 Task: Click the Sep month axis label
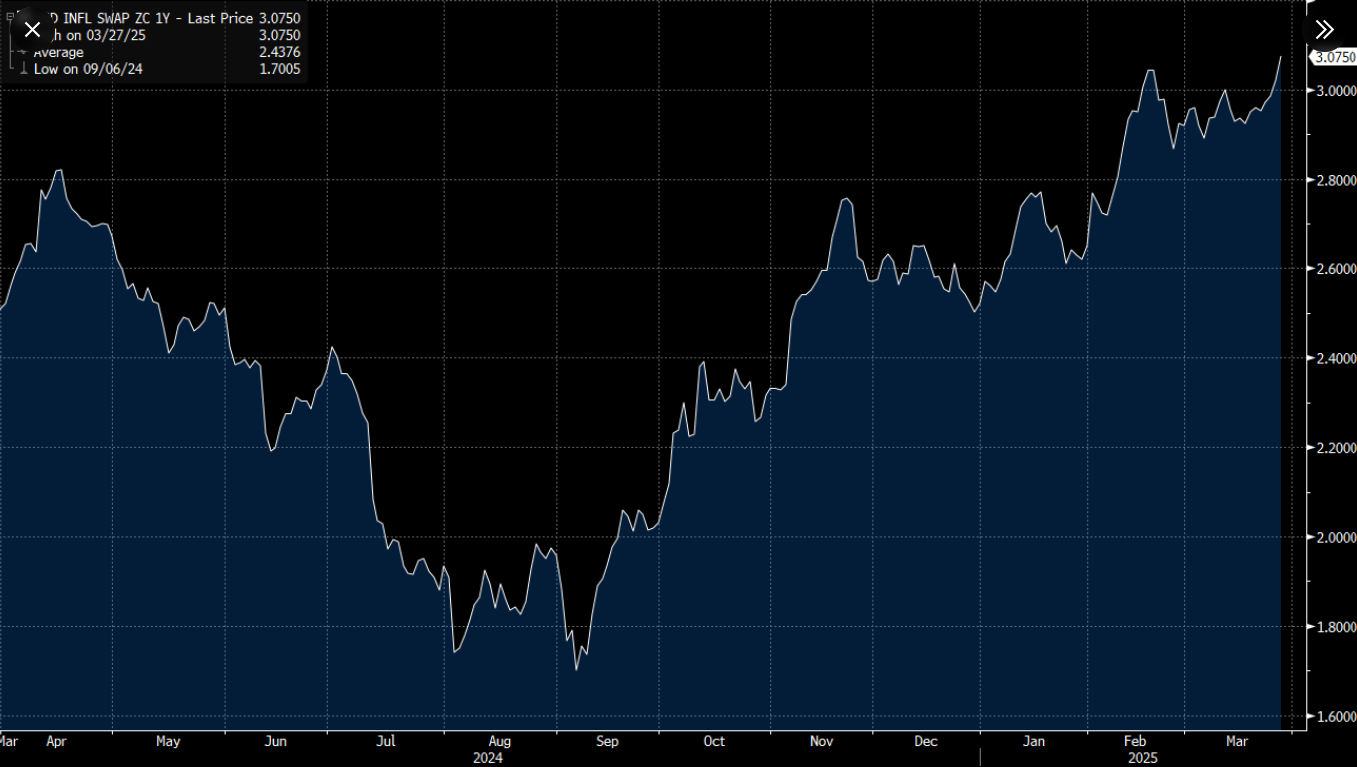coord(607,741)
